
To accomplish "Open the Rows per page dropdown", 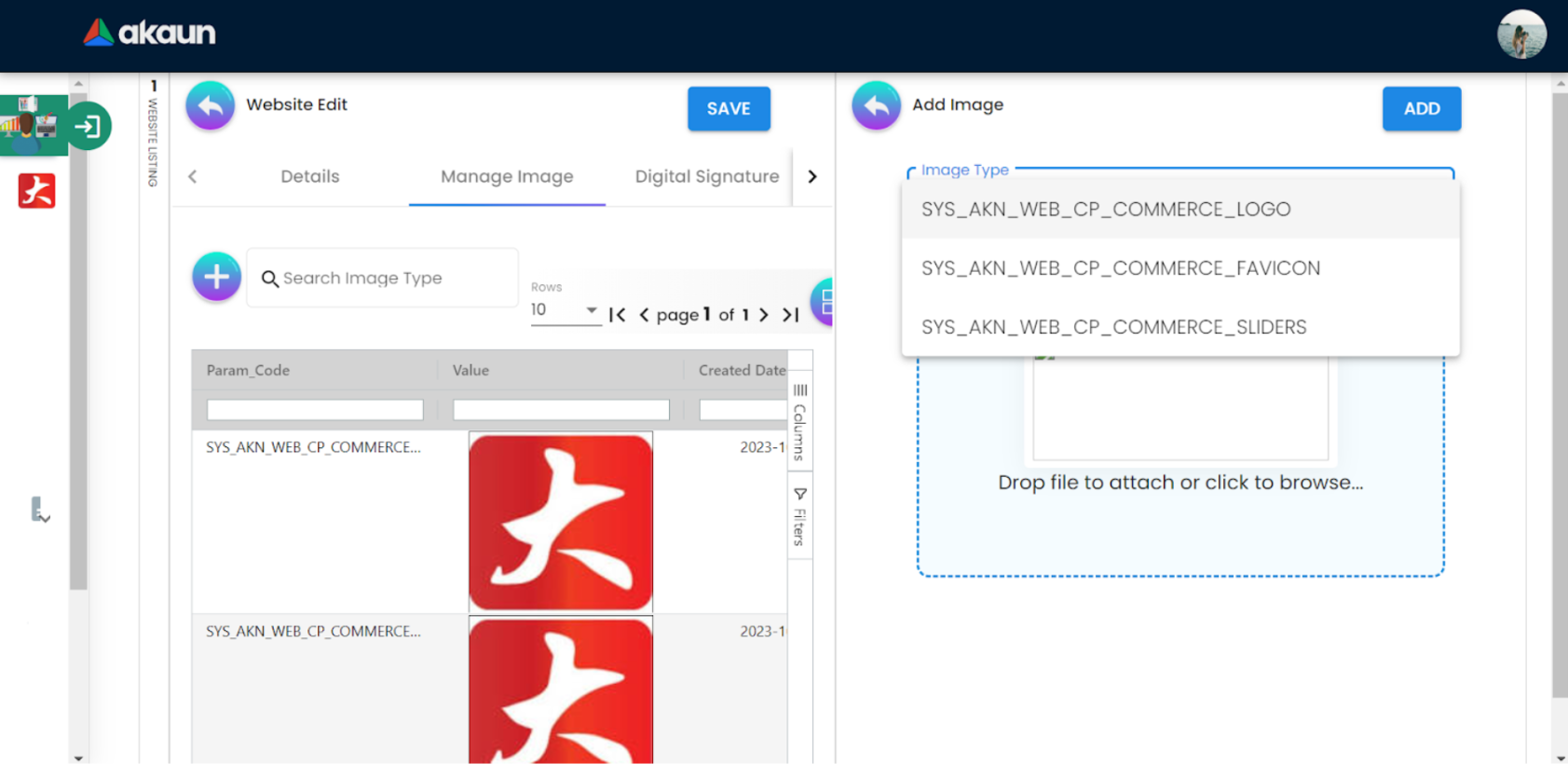I will coord(565,310).
